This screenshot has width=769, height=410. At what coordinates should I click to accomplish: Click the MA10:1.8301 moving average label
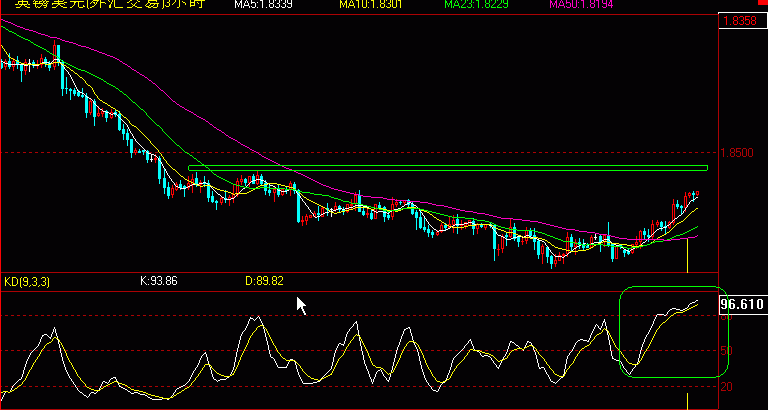[370, 4]
